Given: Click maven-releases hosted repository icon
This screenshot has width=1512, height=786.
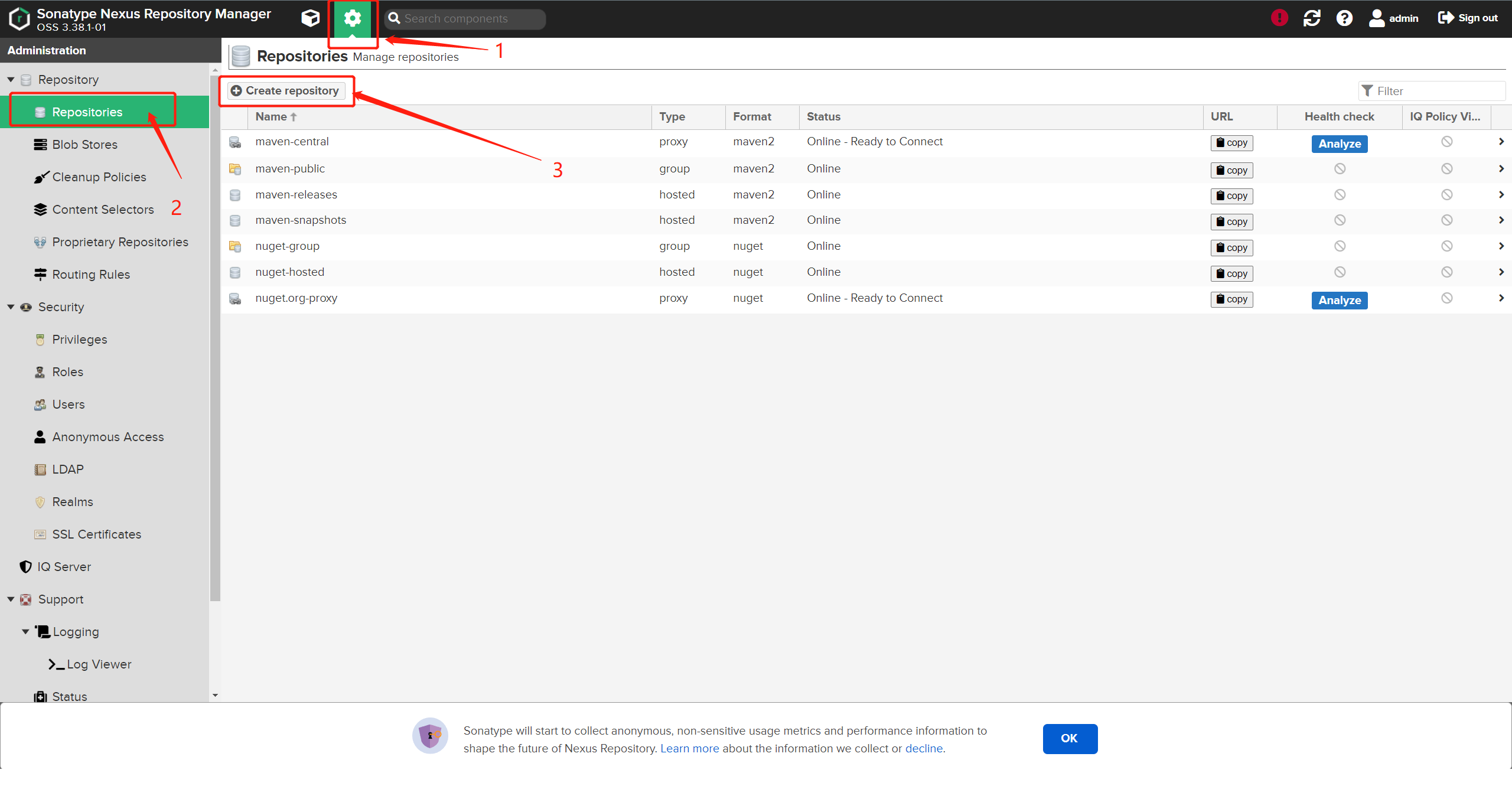Looking at the screenshot, I should click(235, 195).
